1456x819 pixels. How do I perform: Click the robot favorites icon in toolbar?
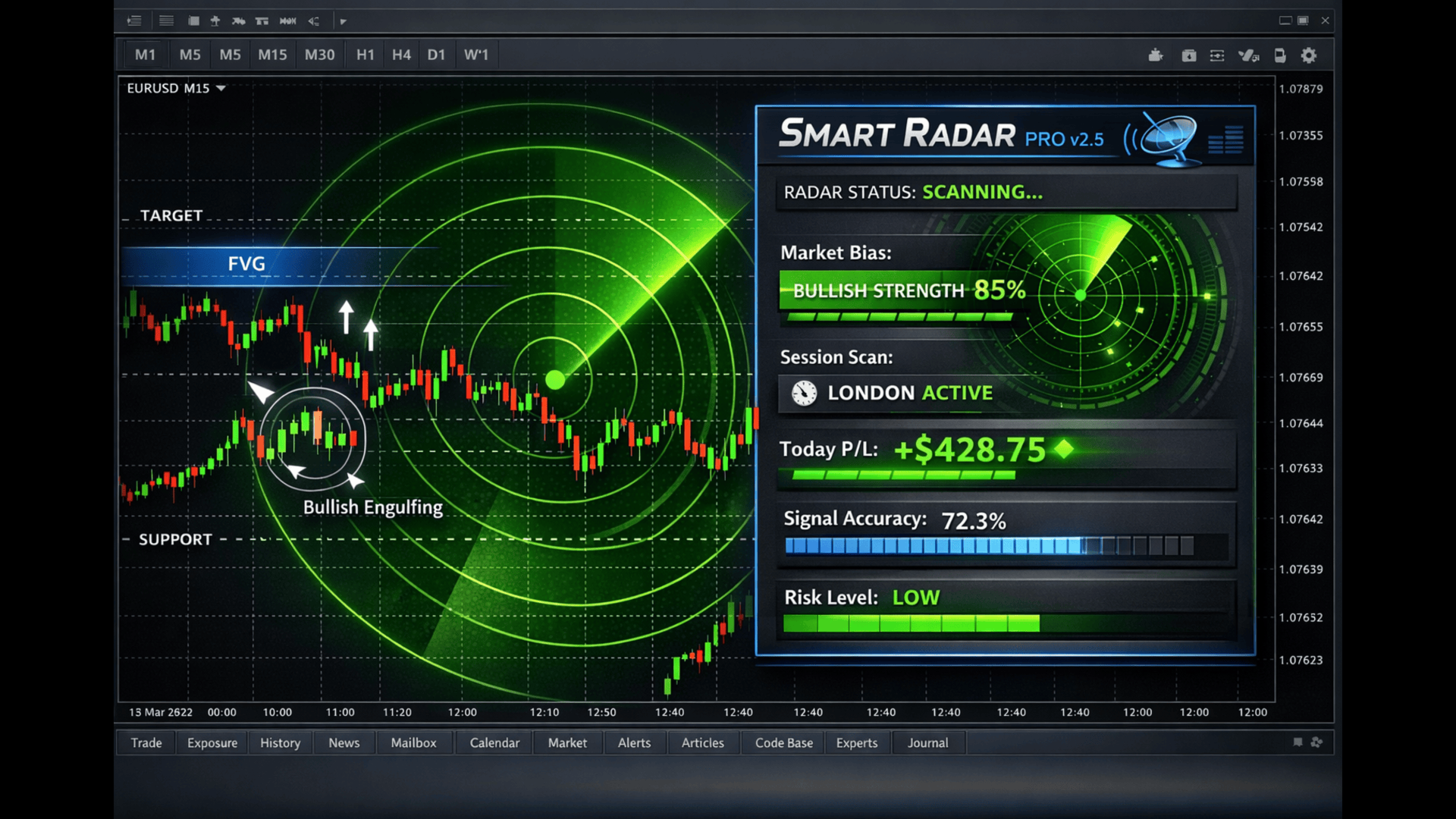[1155, 55]
